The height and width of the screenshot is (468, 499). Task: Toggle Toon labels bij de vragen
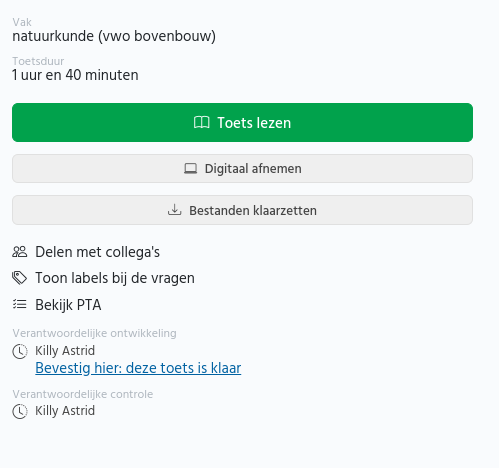(115, 278)
